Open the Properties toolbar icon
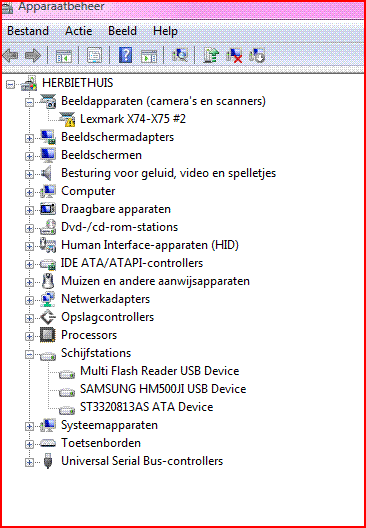The width and height of the screenshot is (366, 528). click(x=94, y=55)
